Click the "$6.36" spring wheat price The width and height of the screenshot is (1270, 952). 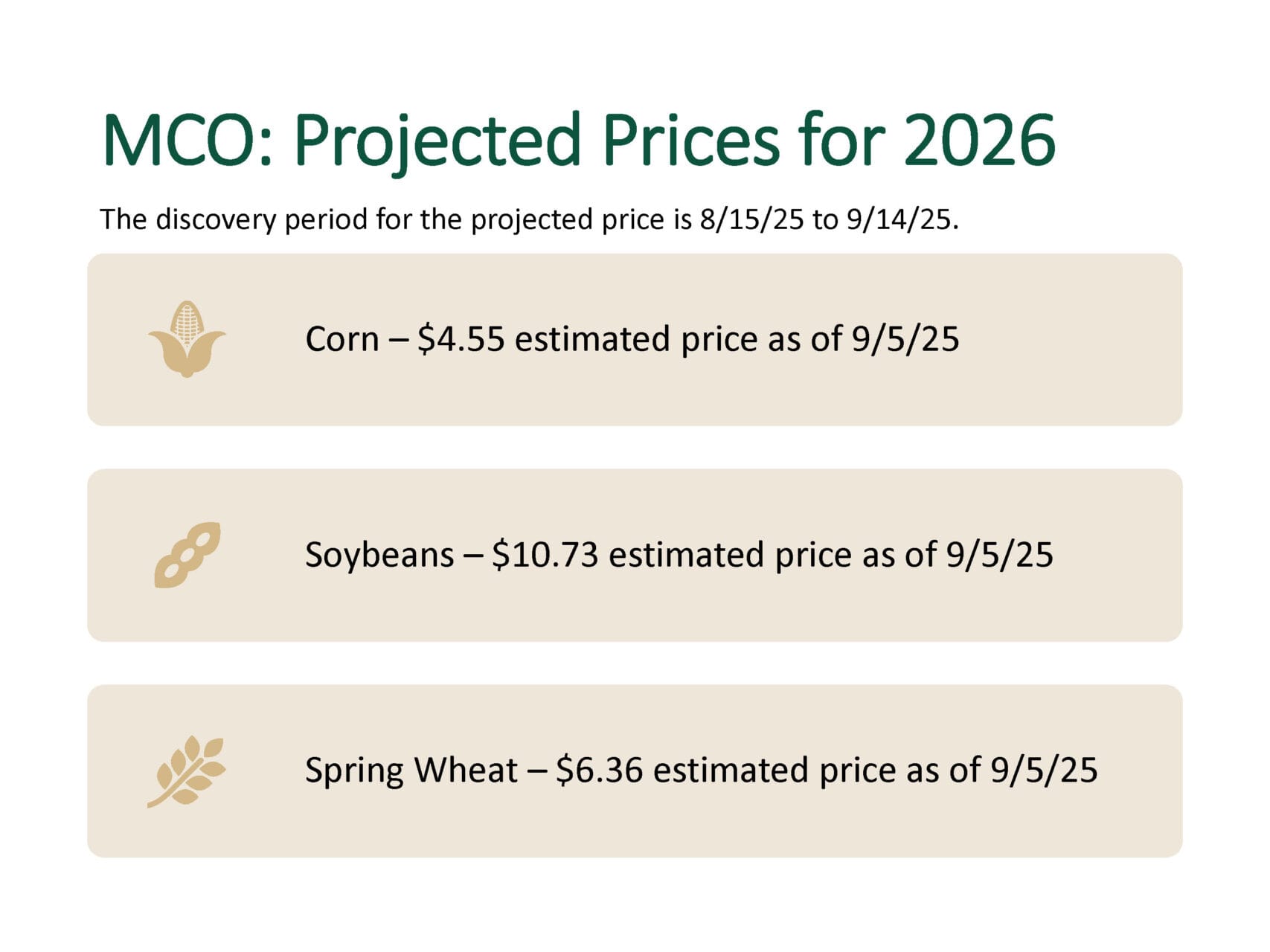tap(599, 770)
